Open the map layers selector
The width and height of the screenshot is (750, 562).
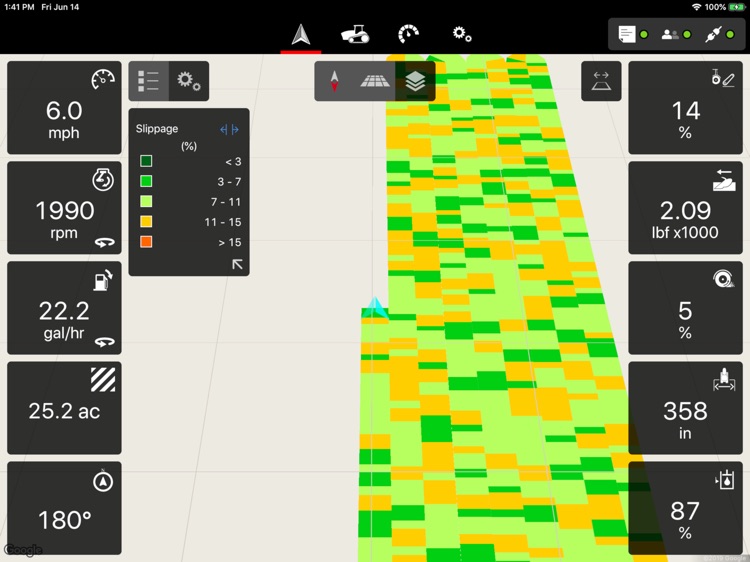415,81
